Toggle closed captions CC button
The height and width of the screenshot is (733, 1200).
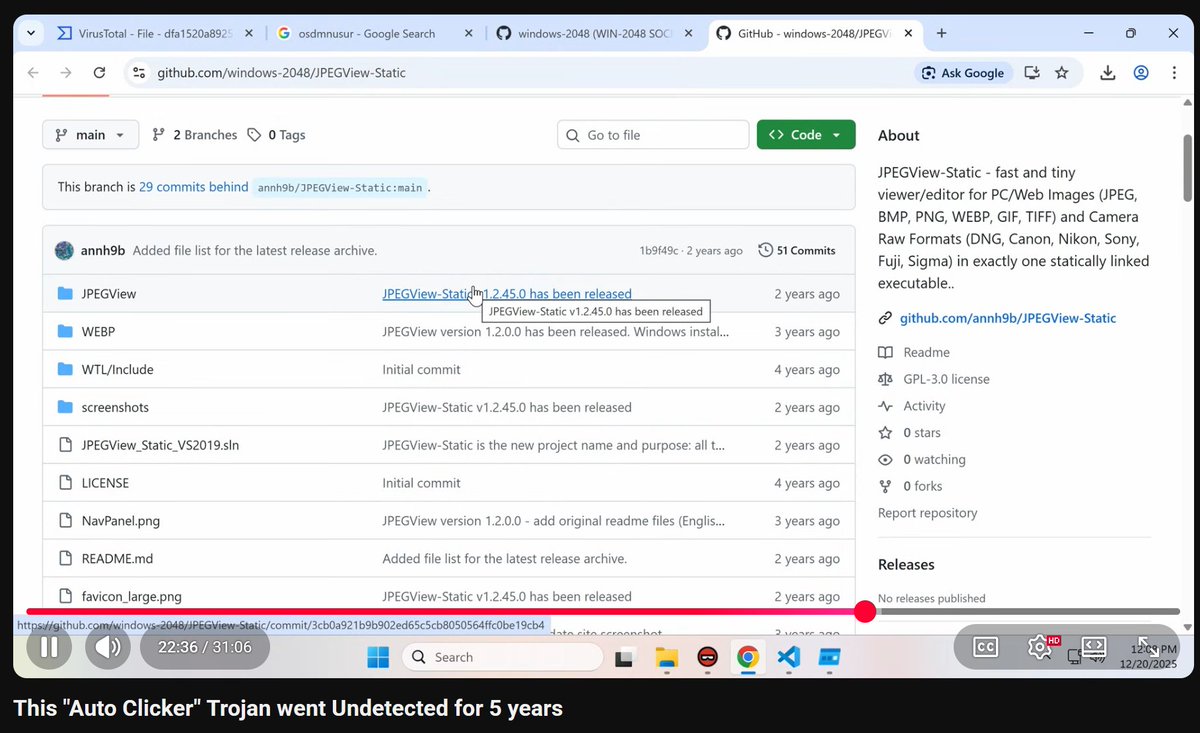pyautogui.click(x=985, y=647)
